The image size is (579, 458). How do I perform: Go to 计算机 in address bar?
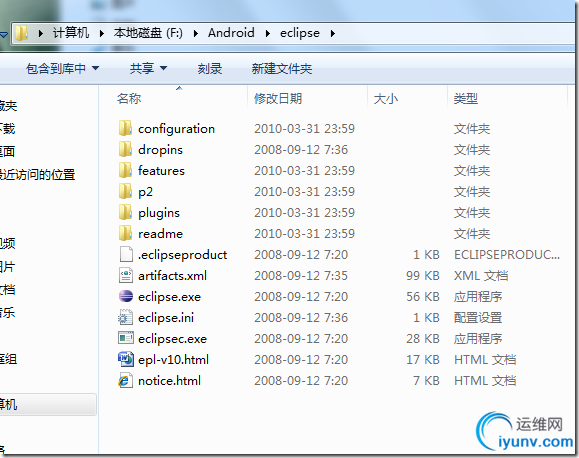click(x=71, y=33)
